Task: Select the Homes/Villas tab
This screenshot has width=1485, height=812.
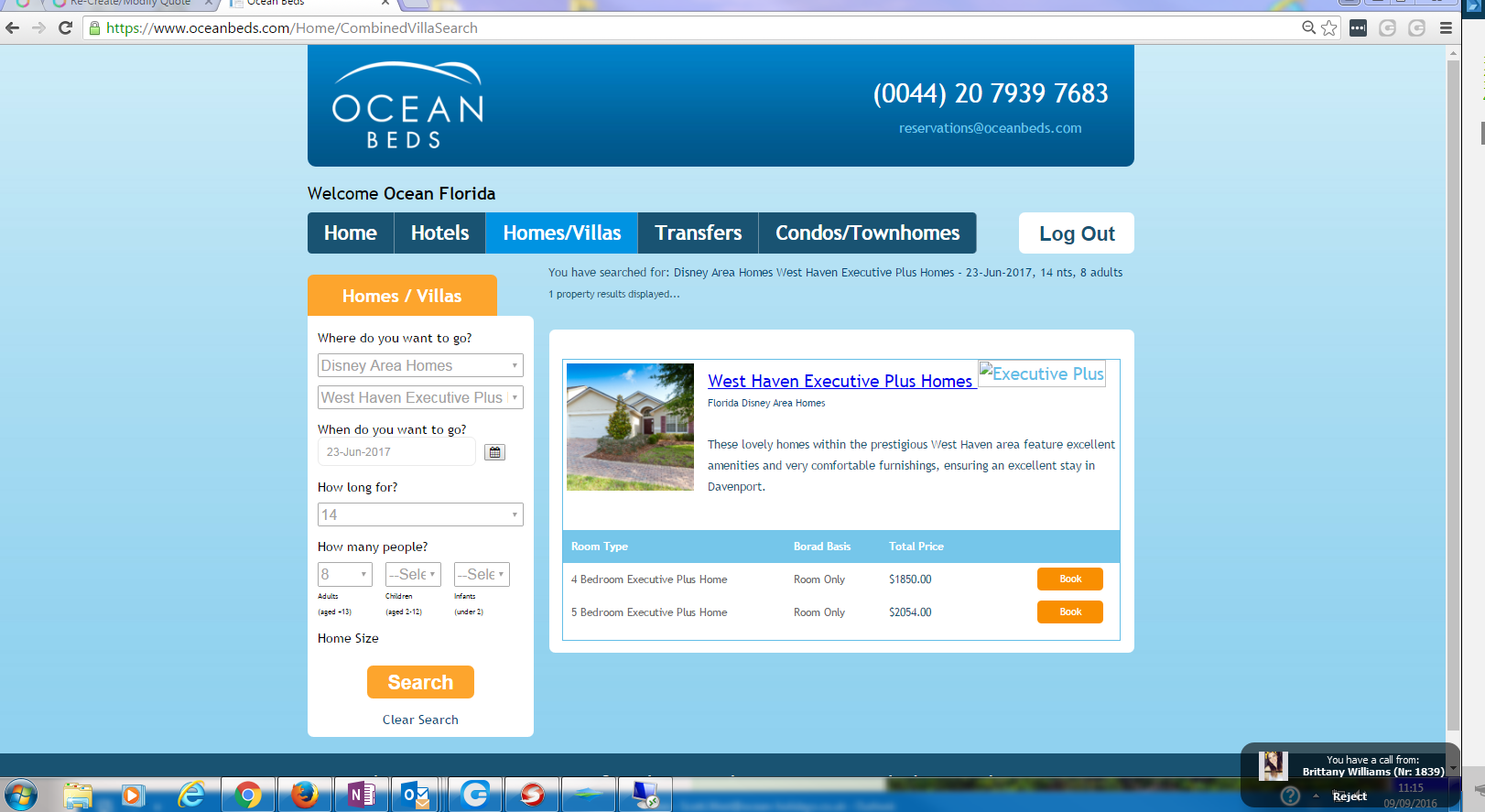Action: [562, 233]
